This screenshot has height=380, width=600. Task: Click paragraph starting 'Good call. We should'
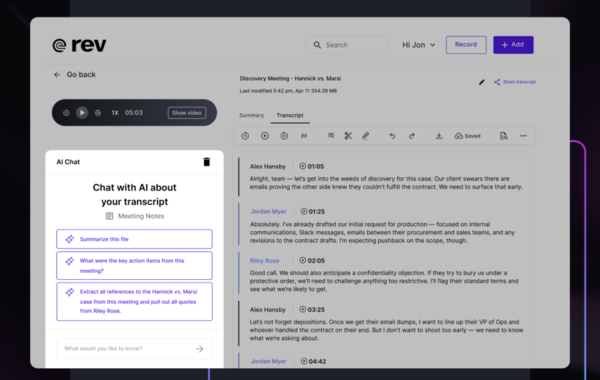pyautogui.click(x=384, y=281)
